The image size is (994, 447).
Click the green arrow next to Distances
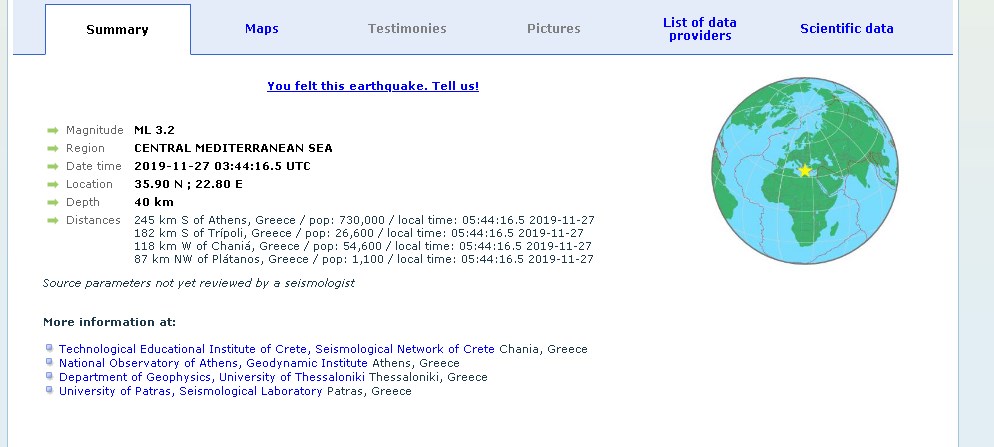point(52,220)
